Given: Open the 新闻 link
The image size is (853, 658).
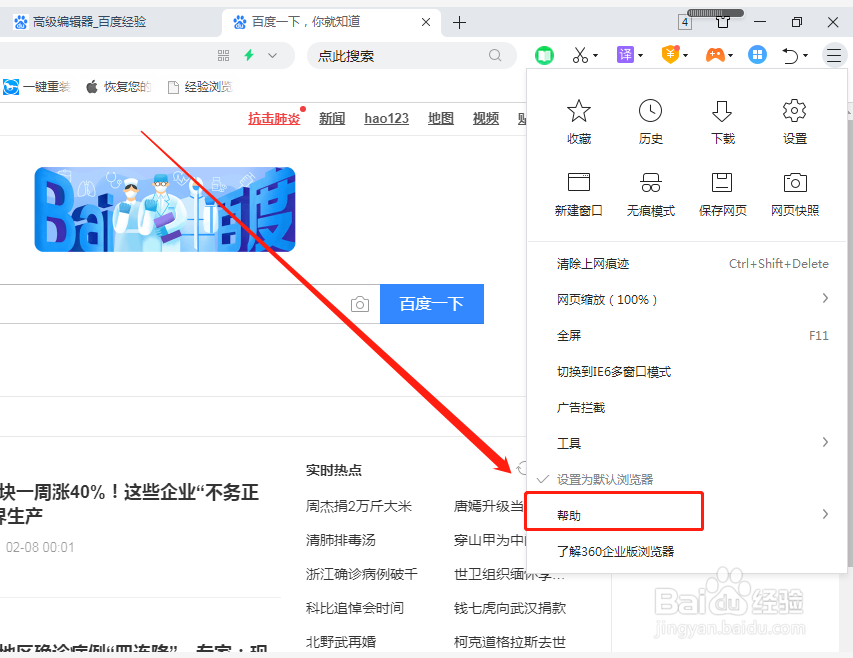Looking at the screenshot, I should (x=332, y=119).
